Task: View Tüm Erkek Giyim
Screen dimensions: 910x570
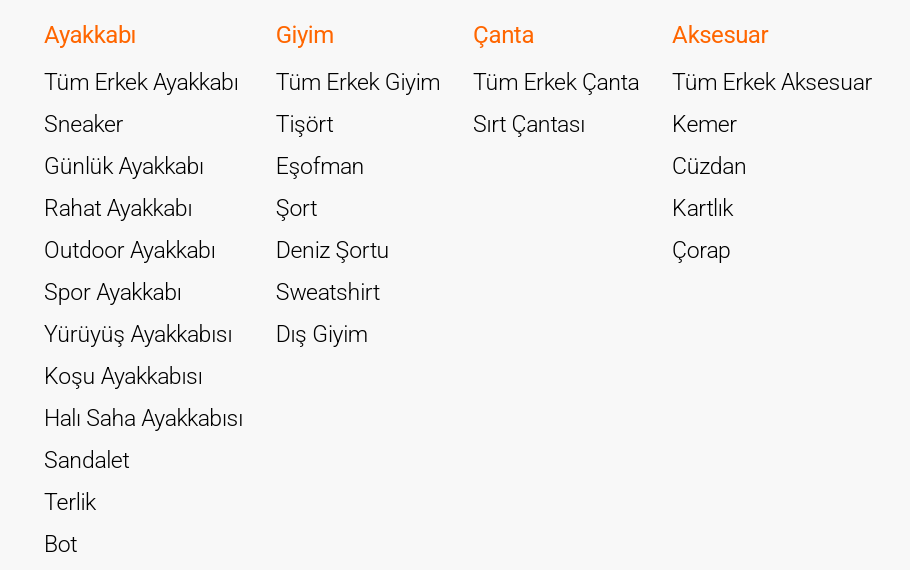Action: pyautogui.click(x=358, y=82)
